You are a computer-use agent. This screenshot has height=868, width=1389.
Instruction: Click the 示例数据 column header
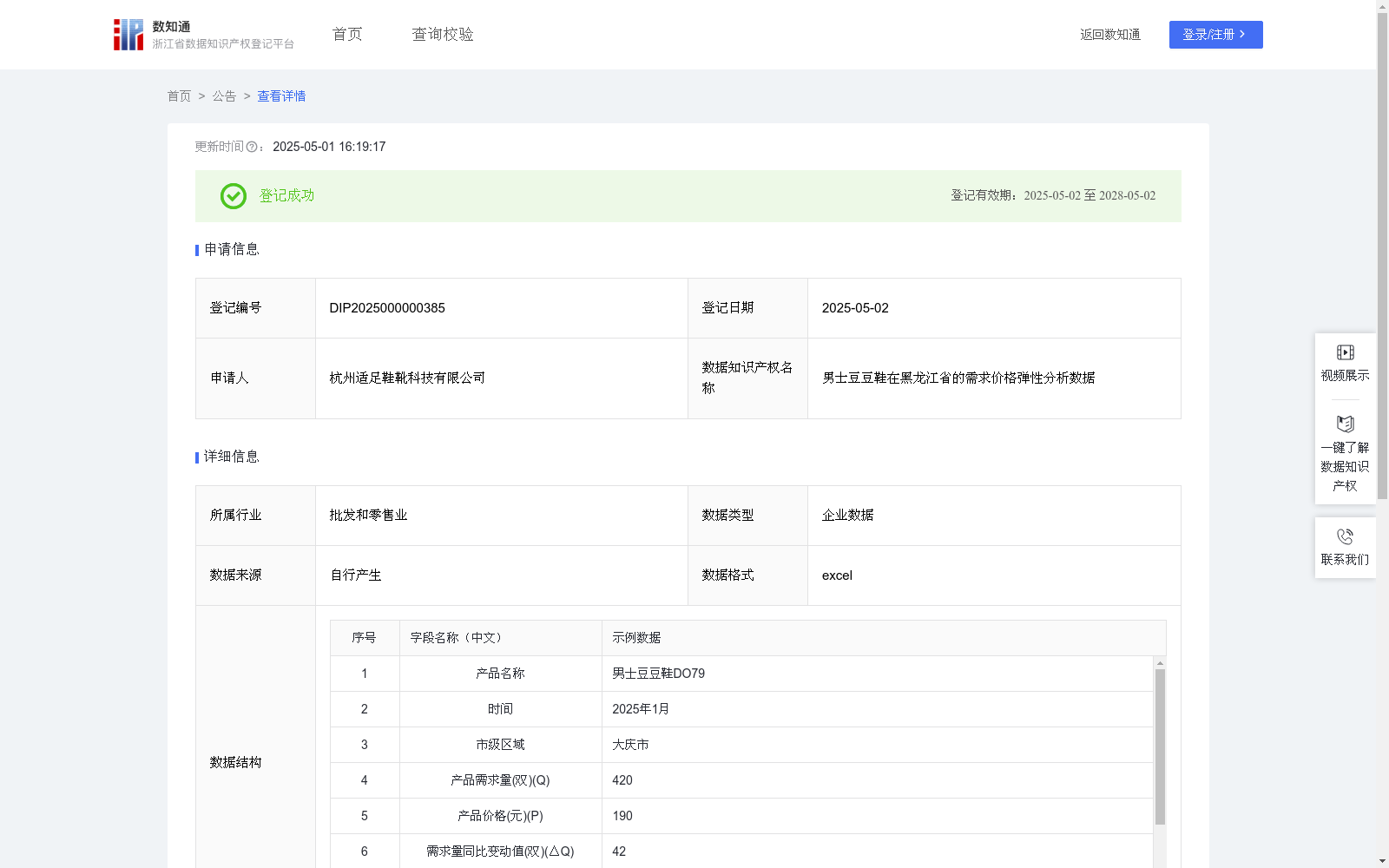pos(635,637)
